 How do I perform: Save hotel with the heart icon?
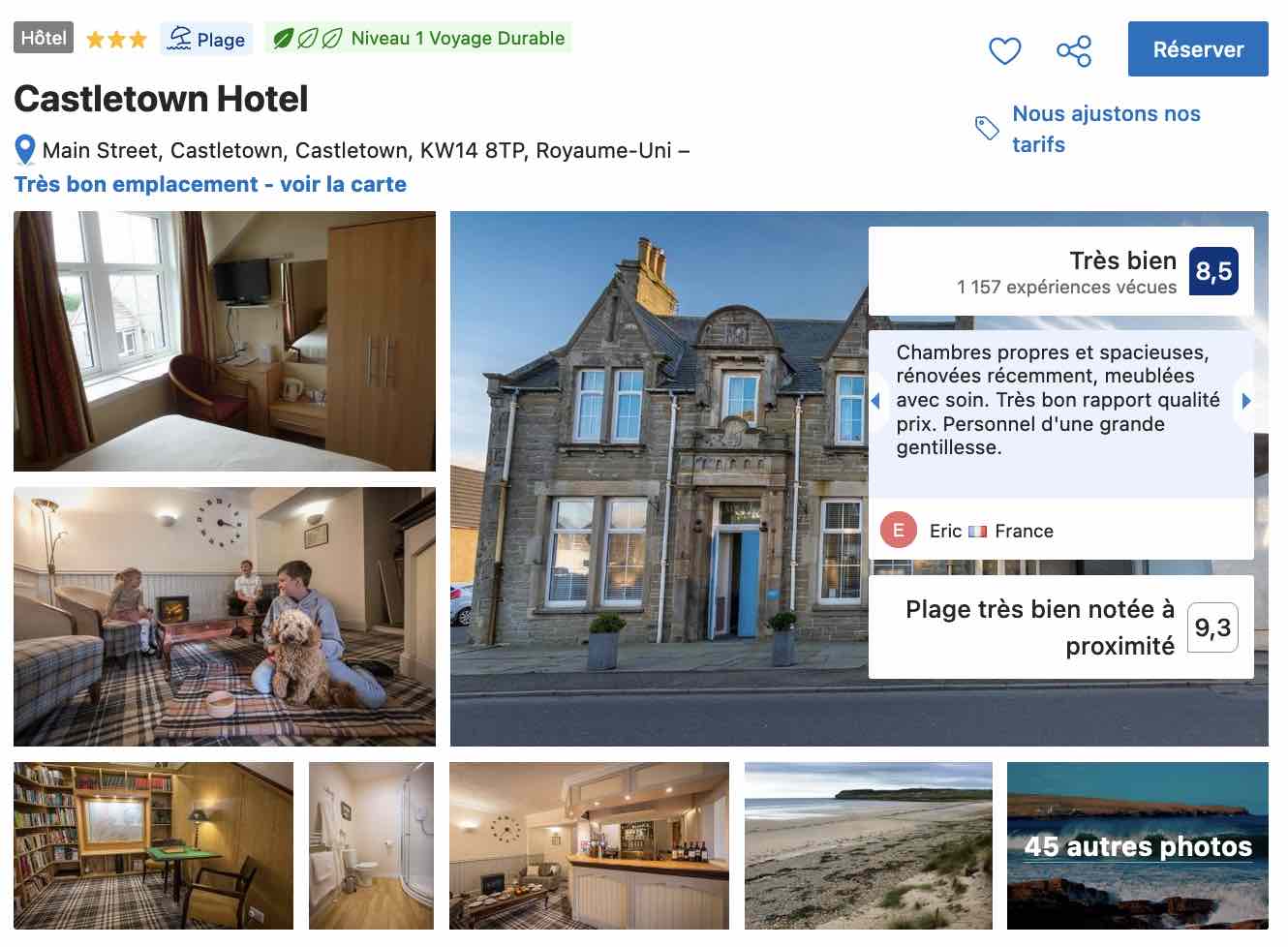pyautogui.click(x=1004, y=50)
